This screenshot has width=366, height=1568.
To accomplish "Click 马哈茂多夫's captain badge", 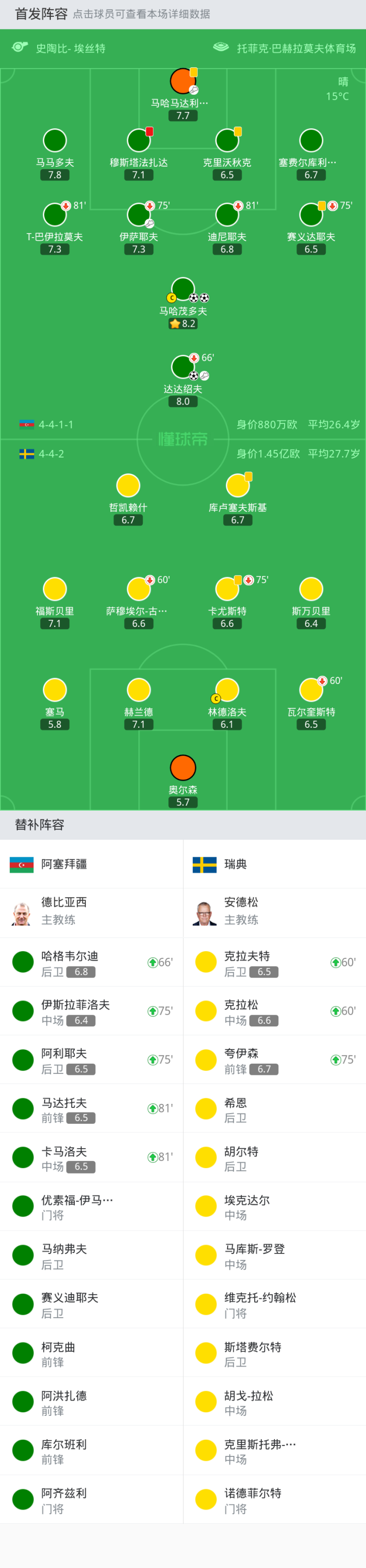I will tap(171, 298).
